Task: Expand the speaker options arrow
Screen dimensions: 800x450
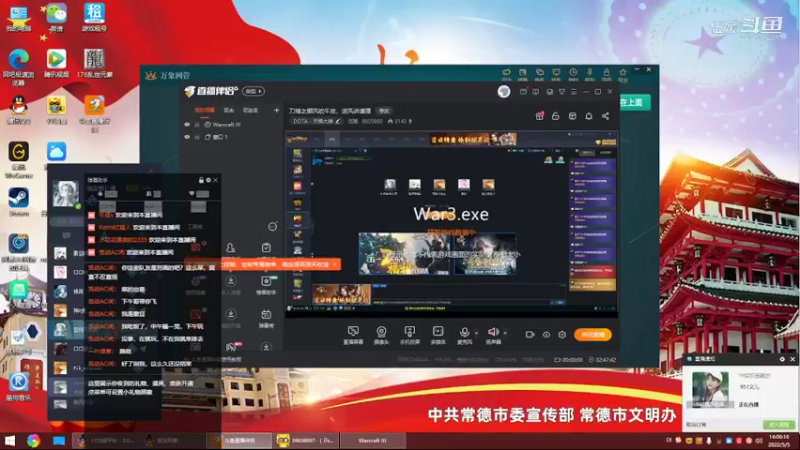Action: point(505,333)
